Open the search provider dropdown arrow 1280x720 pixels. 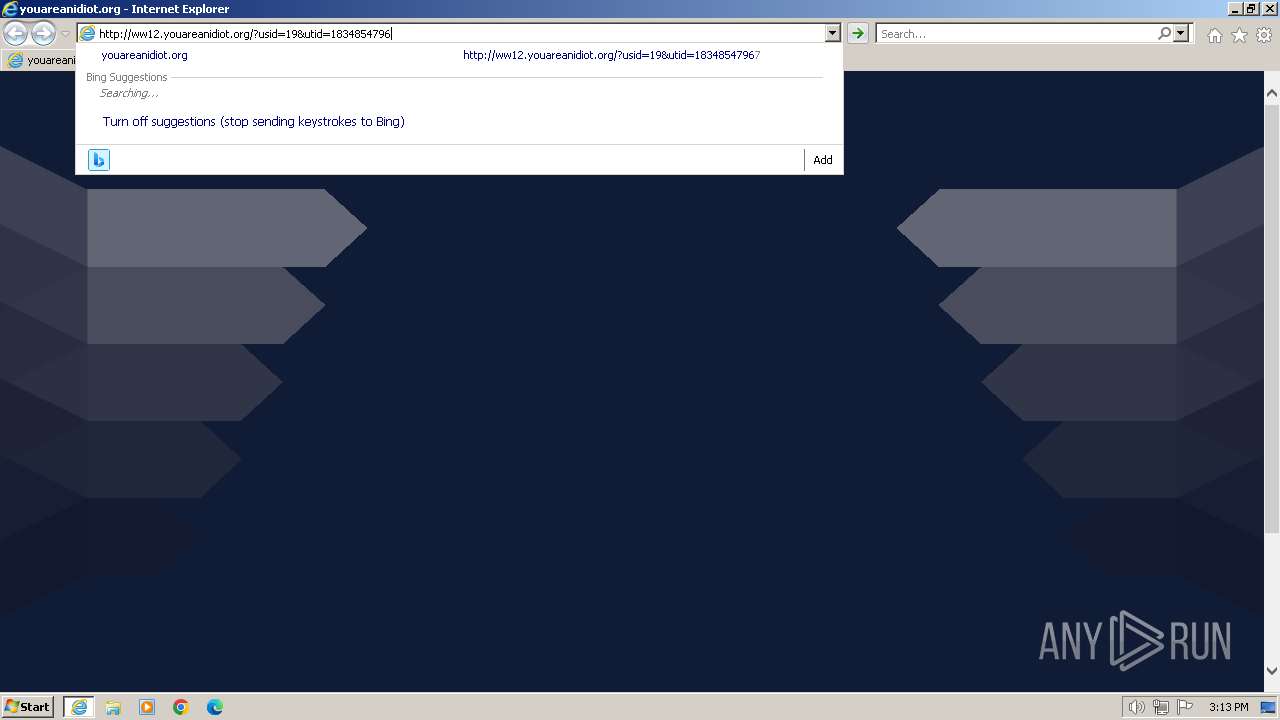tap(1181, 33)
